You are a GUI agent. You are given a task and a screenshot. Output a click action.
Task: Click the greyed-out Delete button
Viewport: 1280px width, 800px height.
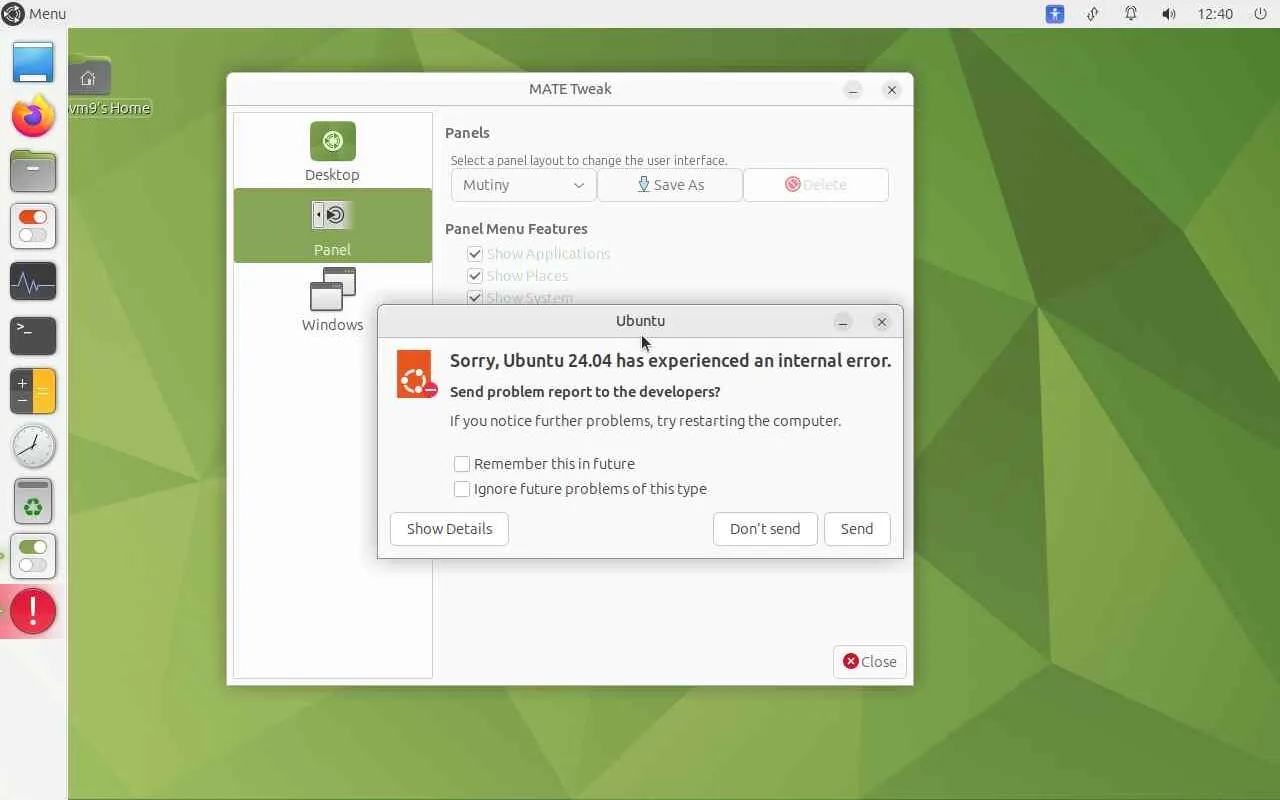pos(816,185)
